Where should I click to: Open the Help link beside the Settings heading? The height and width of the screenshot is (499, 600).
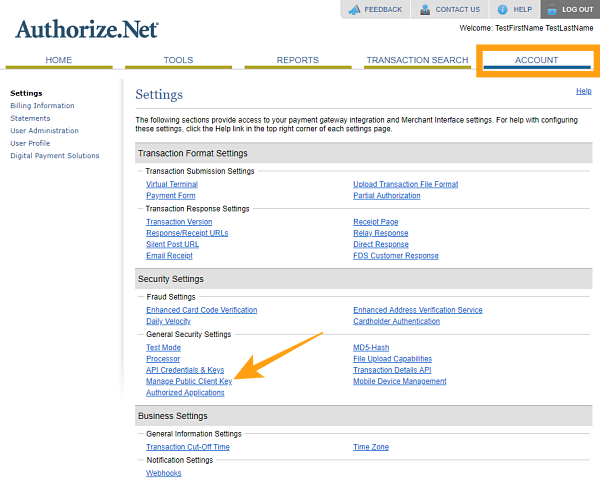click(x=584, y=91)
